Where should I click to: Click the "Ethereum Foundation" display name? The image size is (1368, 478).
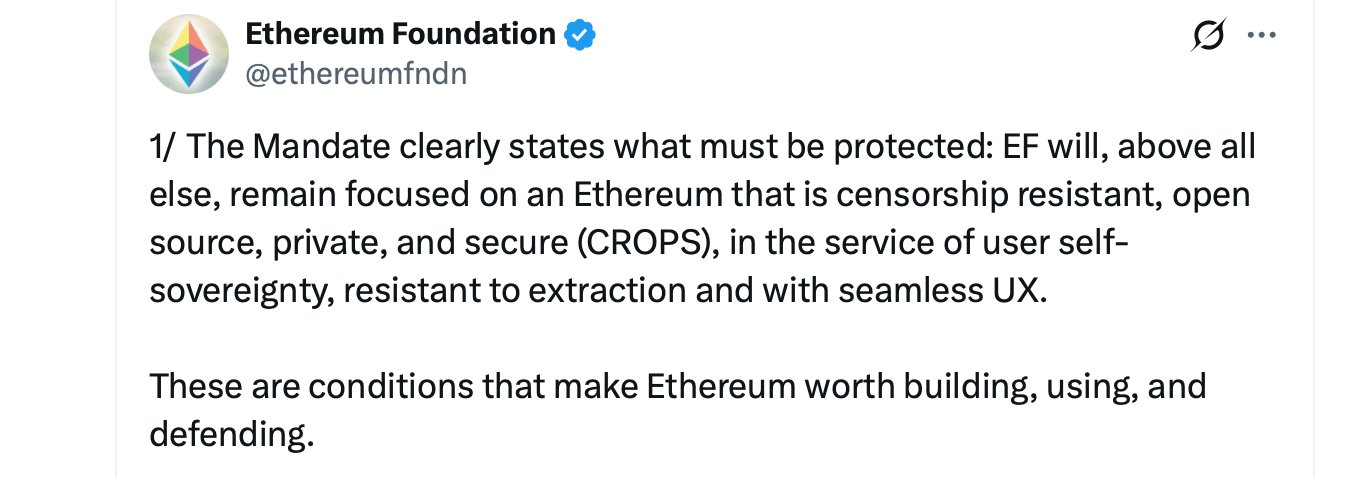(x=400, y=34)
